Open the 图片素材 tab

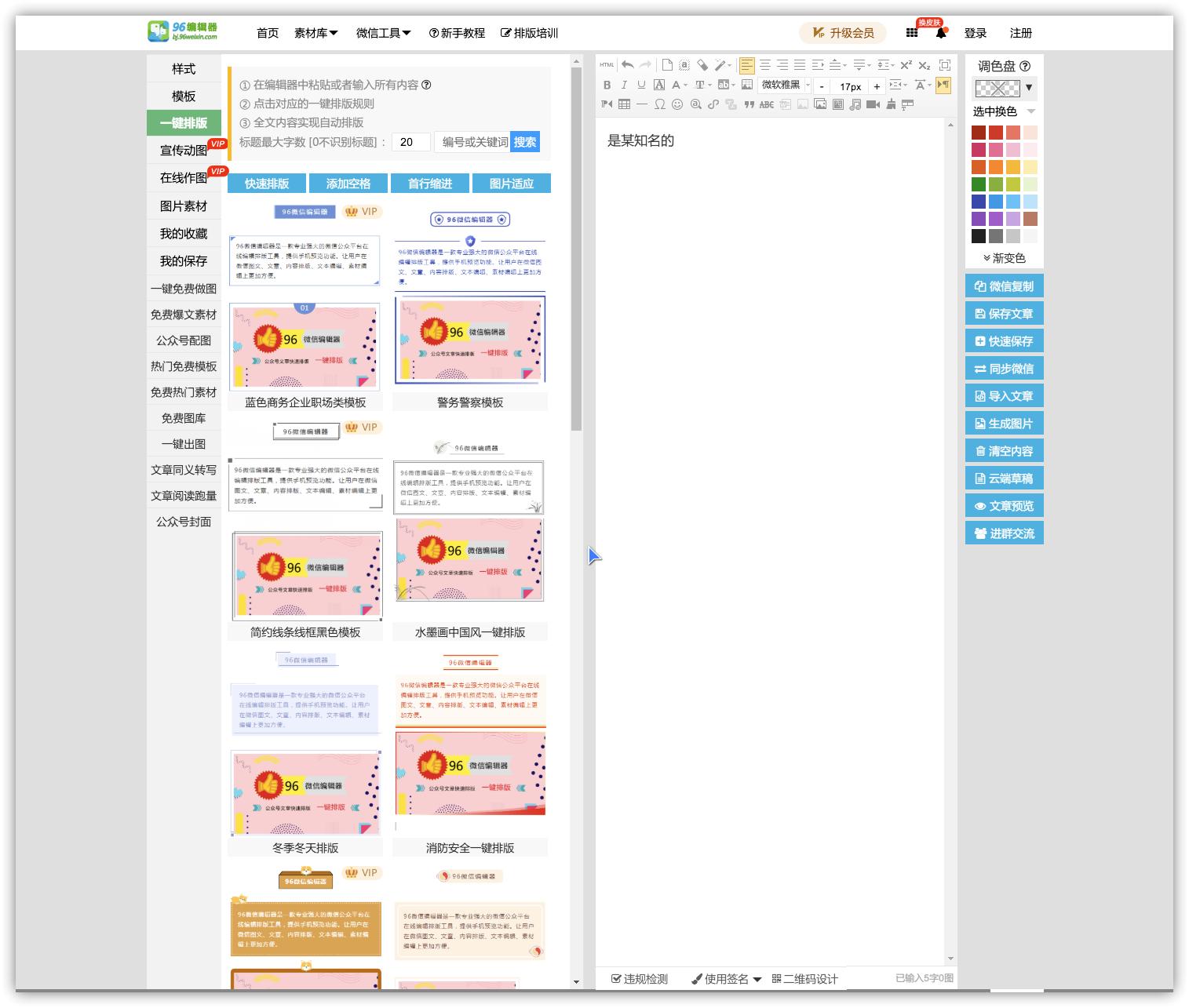pos(184,206)
